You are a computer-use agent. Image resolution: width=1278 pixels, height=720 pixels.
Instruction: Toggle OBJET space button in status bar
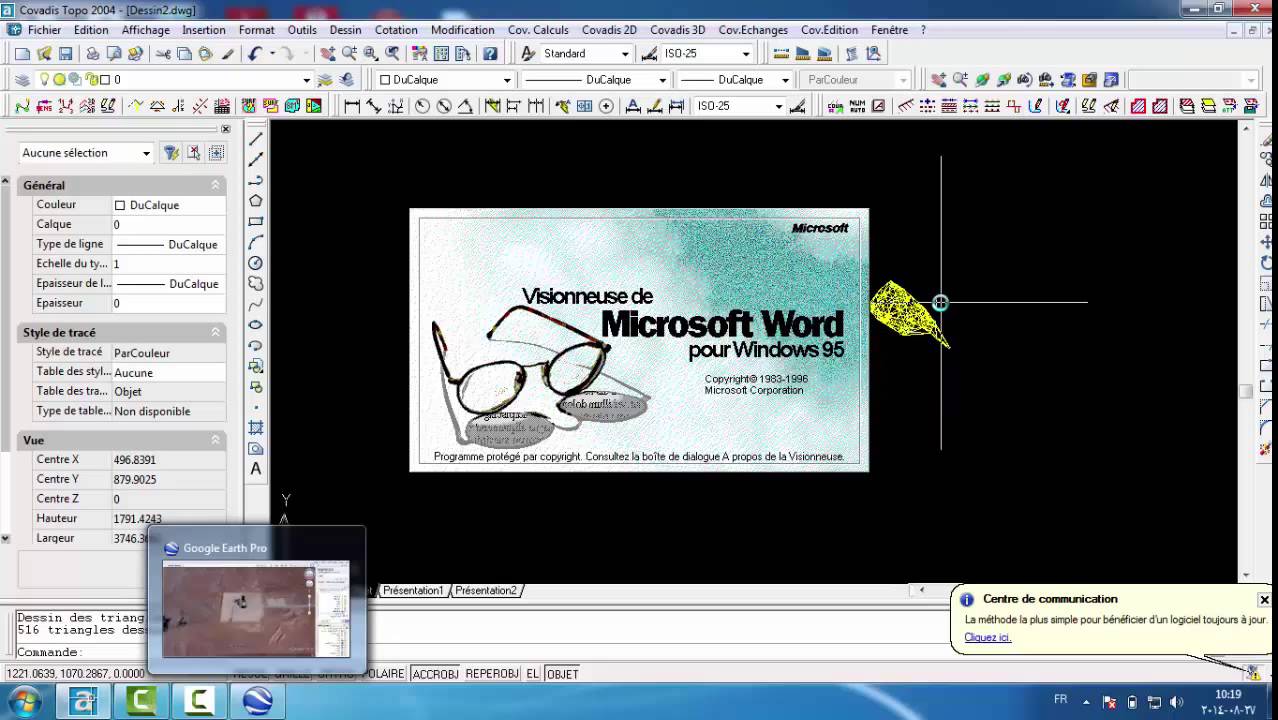[563, 674]
